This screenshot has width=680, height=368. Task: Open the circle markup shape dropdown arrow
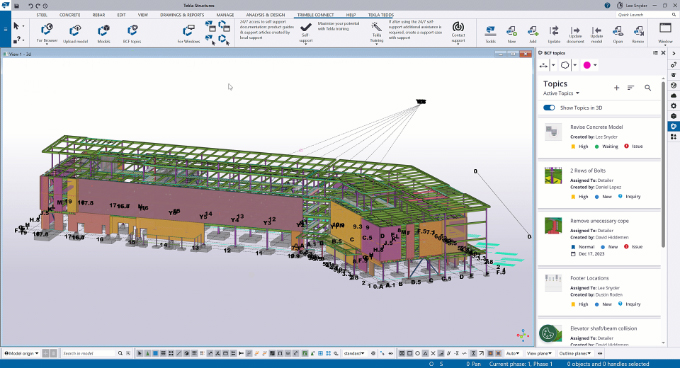point(575,65)
